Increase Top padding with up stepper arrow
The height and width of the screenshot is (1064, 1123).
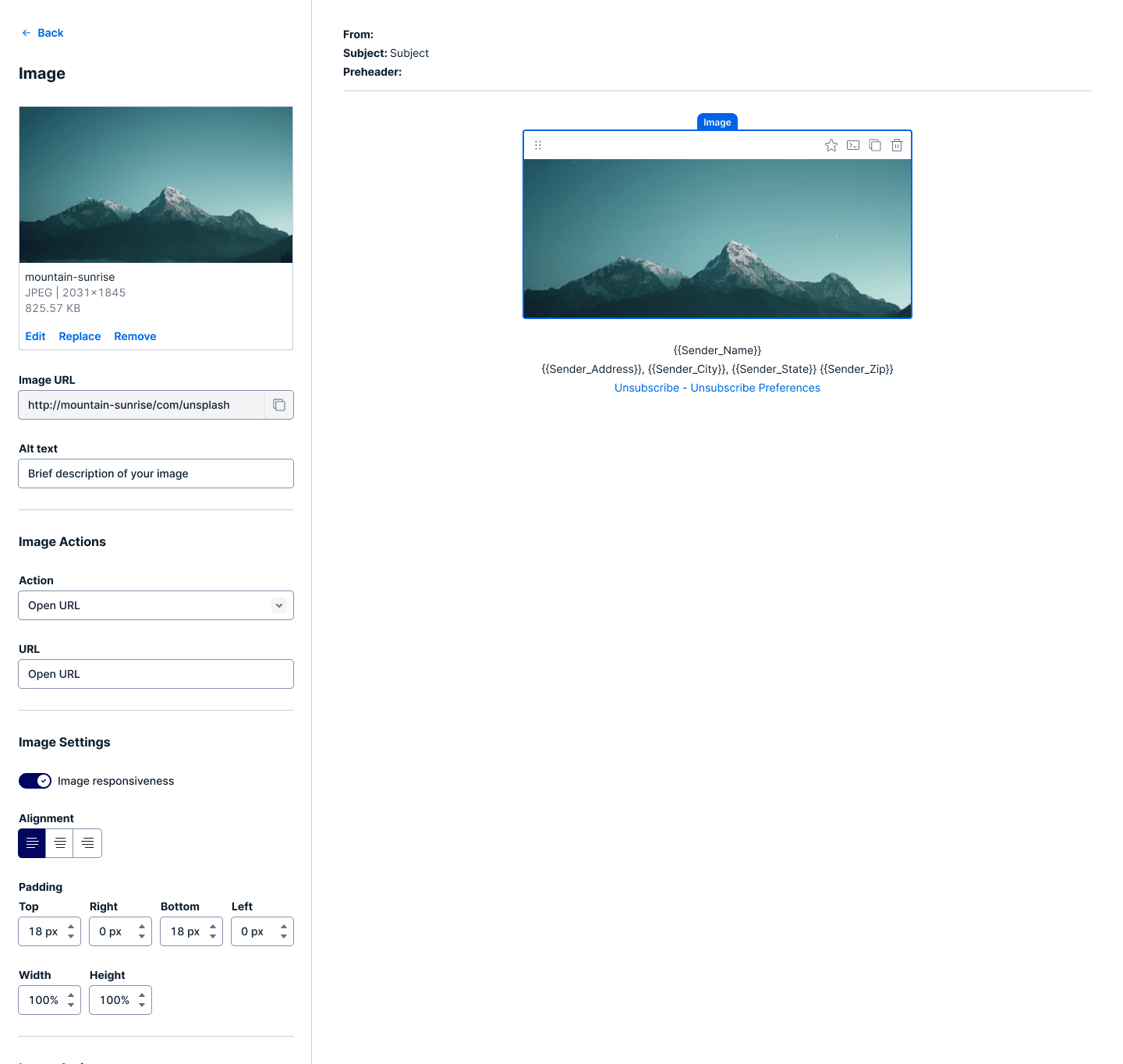(x=71, y=927)
